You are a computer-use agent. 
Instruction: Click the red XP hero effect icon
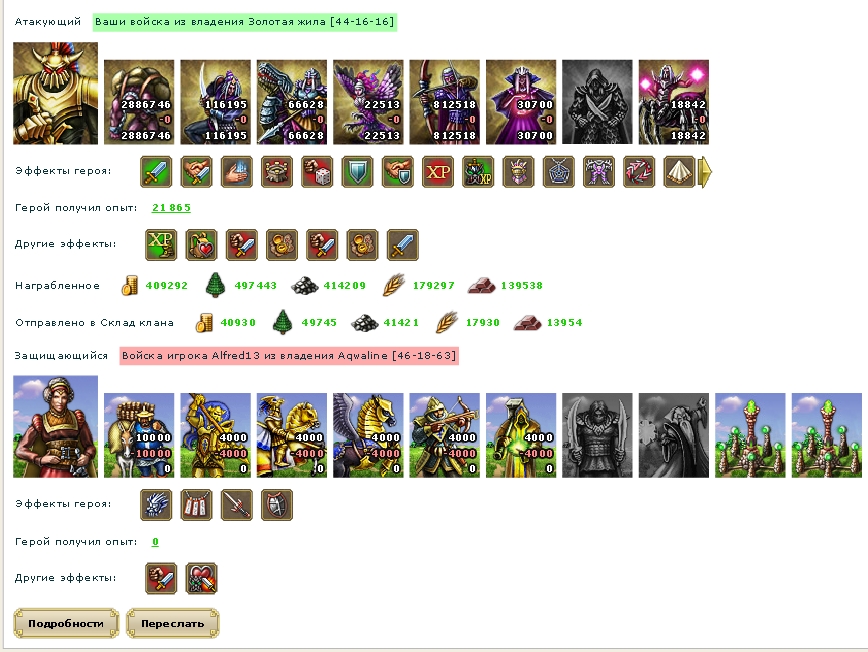pyautogui.click(x=438, y=172)
